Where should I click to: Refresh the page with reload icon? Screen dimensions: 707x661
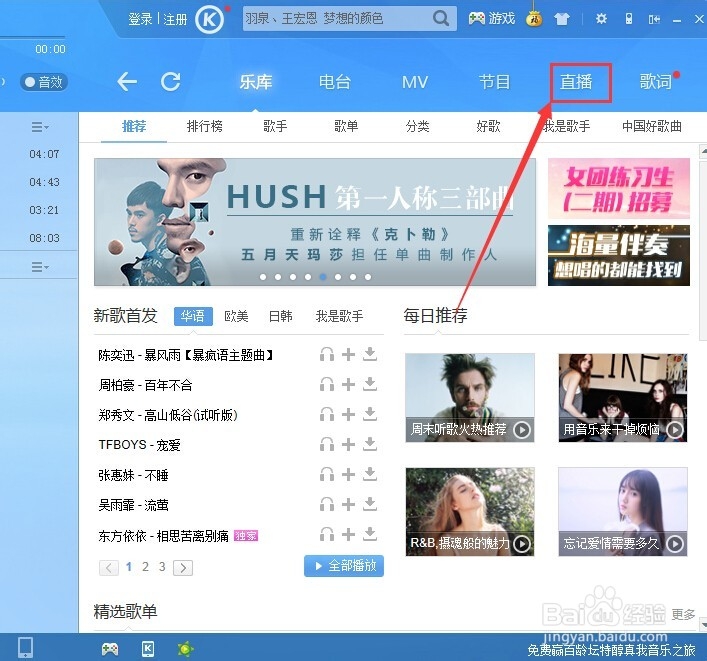click(170, 82)
